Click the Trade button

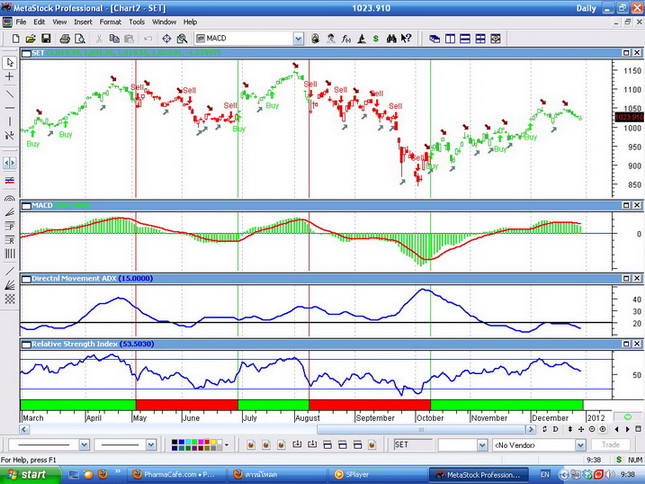pos(611,445)
